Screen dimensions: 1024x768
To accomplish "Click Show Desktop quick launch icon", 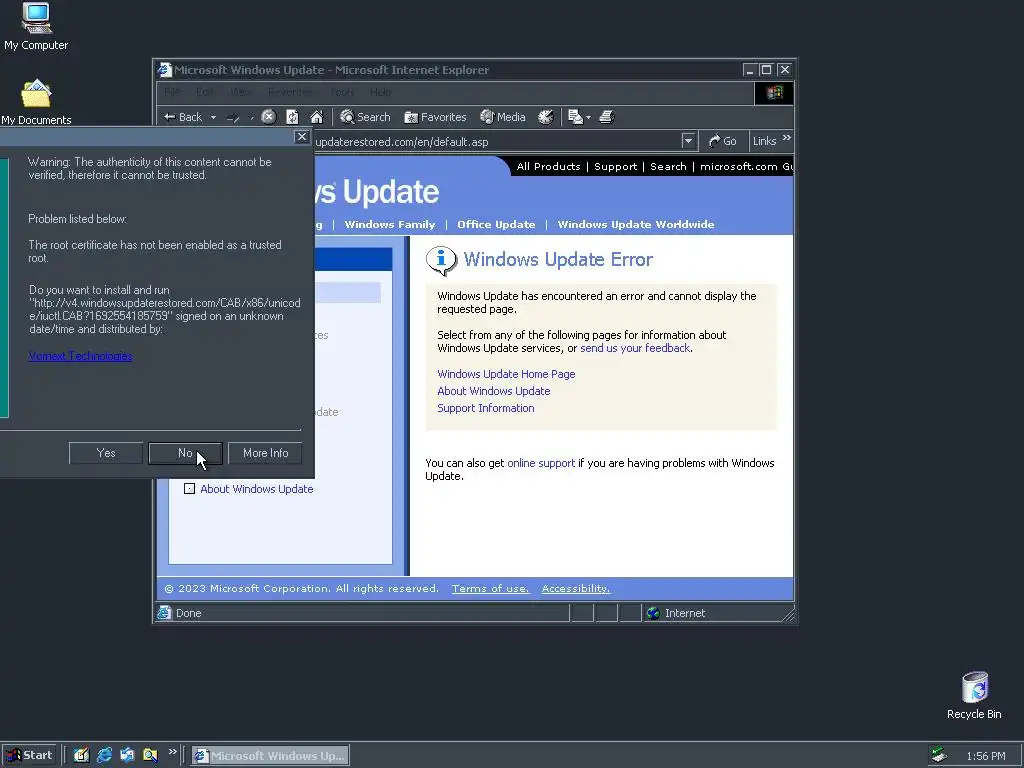I will [81, 756].
